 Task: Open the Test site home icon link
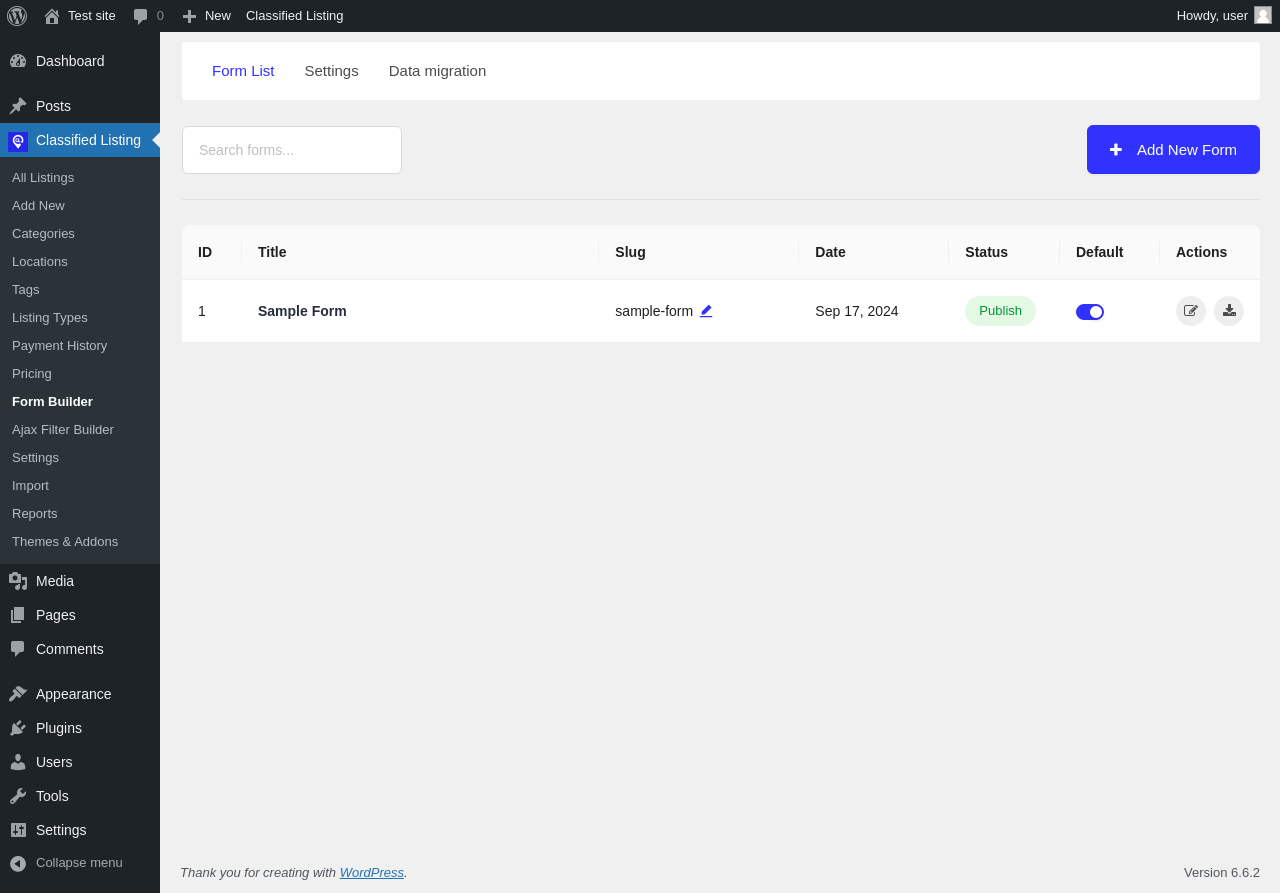tap(52, 16)
